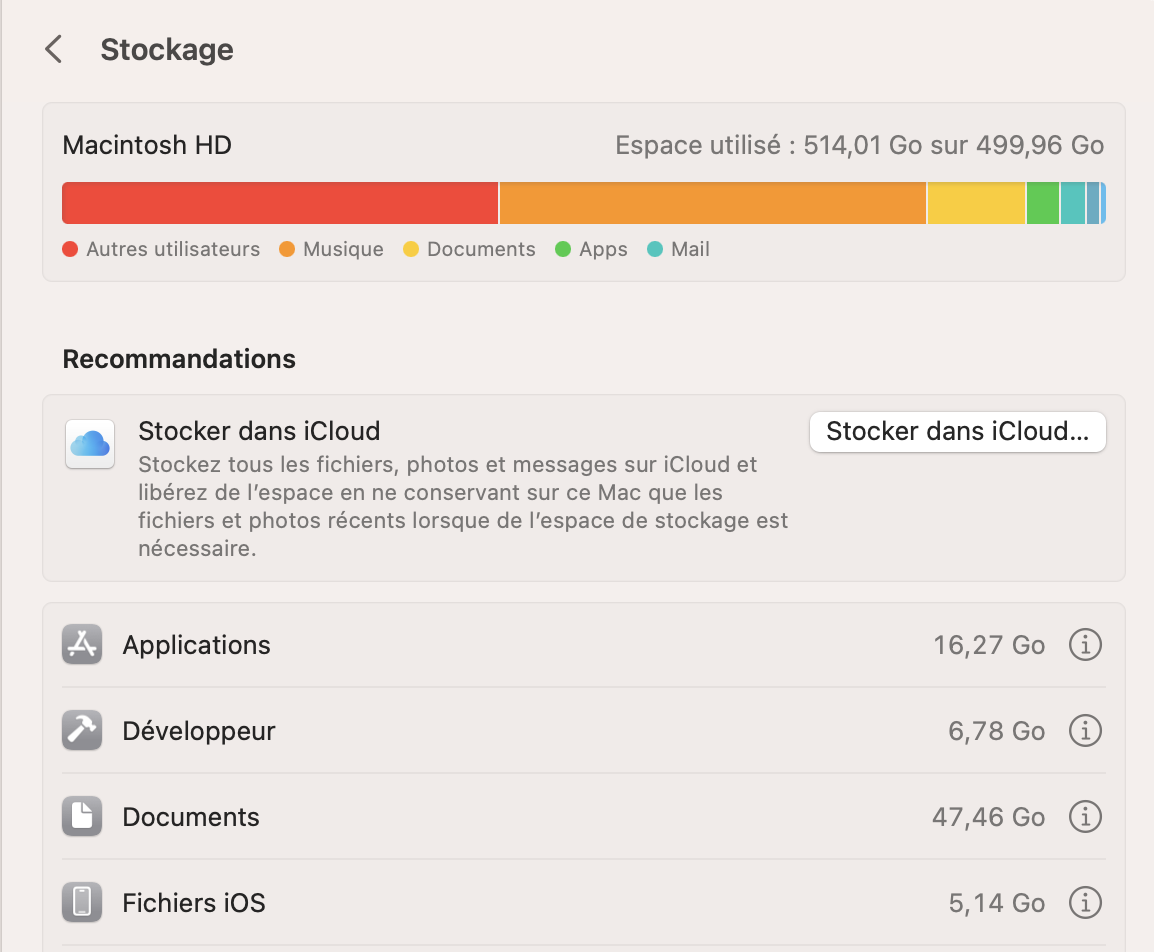The image size is (1154, 952).
Task: Open info details for Développeur row
Action: [1085, 731]
